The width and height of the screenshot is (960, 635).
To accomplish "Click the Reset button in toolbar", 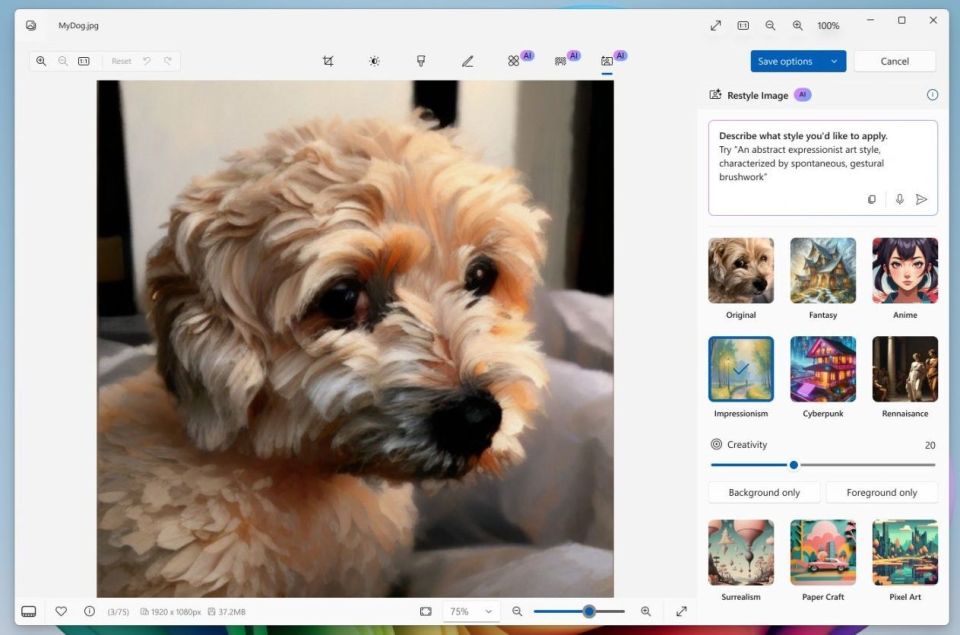I will tap(121, 61).
